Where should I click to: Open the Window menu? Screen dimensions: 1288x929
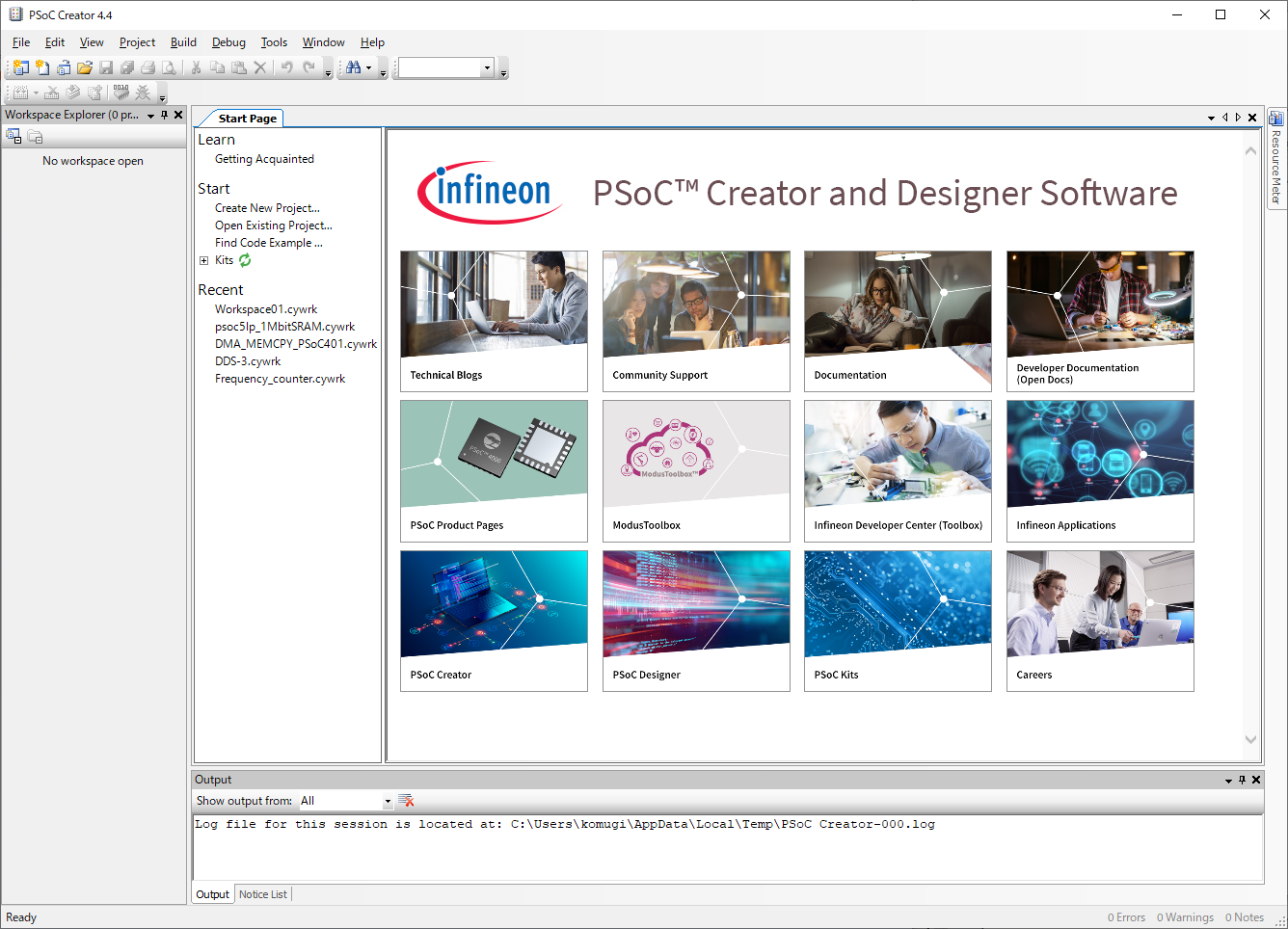click(323, 42)
